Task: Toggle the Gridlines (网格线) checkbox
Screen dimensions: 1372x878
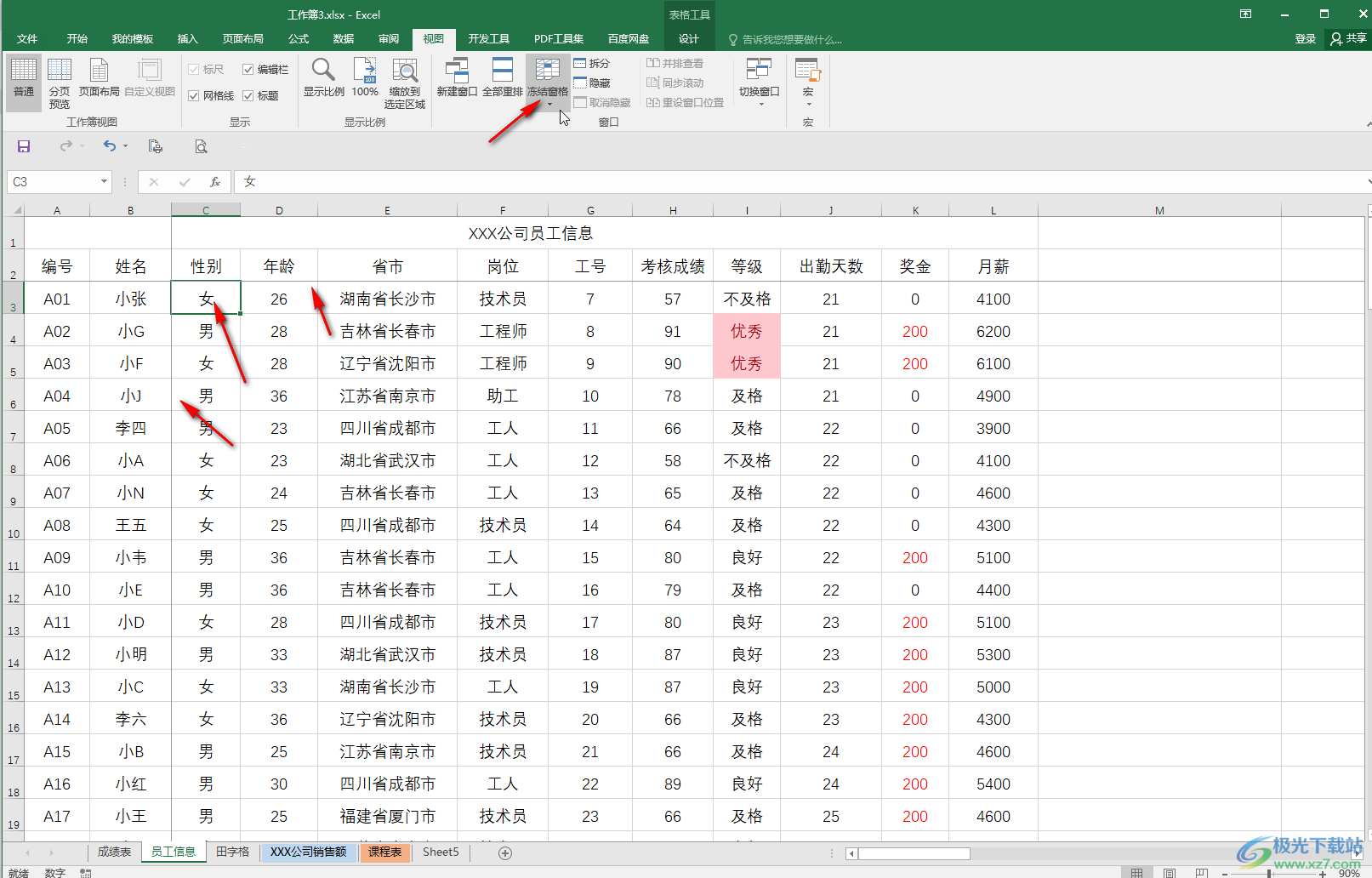Action: [x=211, y=95]
